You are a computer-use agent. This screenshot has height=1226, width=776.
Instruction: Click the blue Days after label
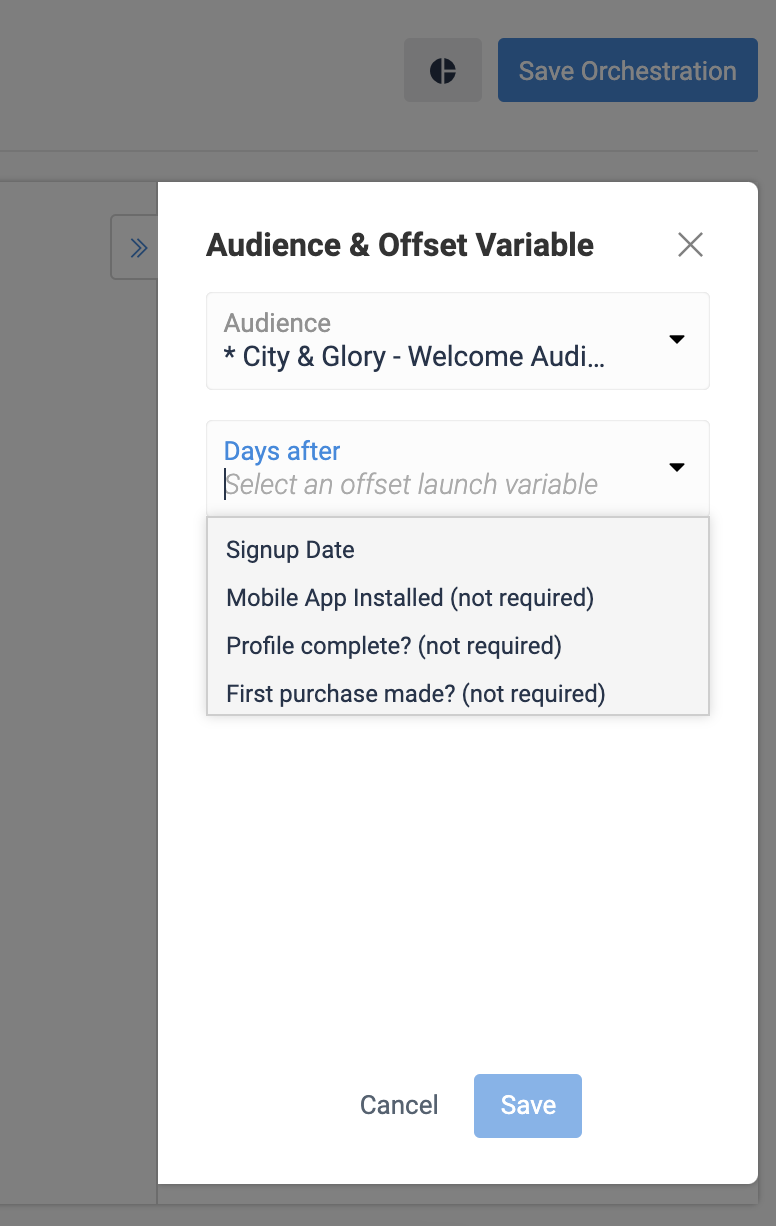click(x=282, y=451)
